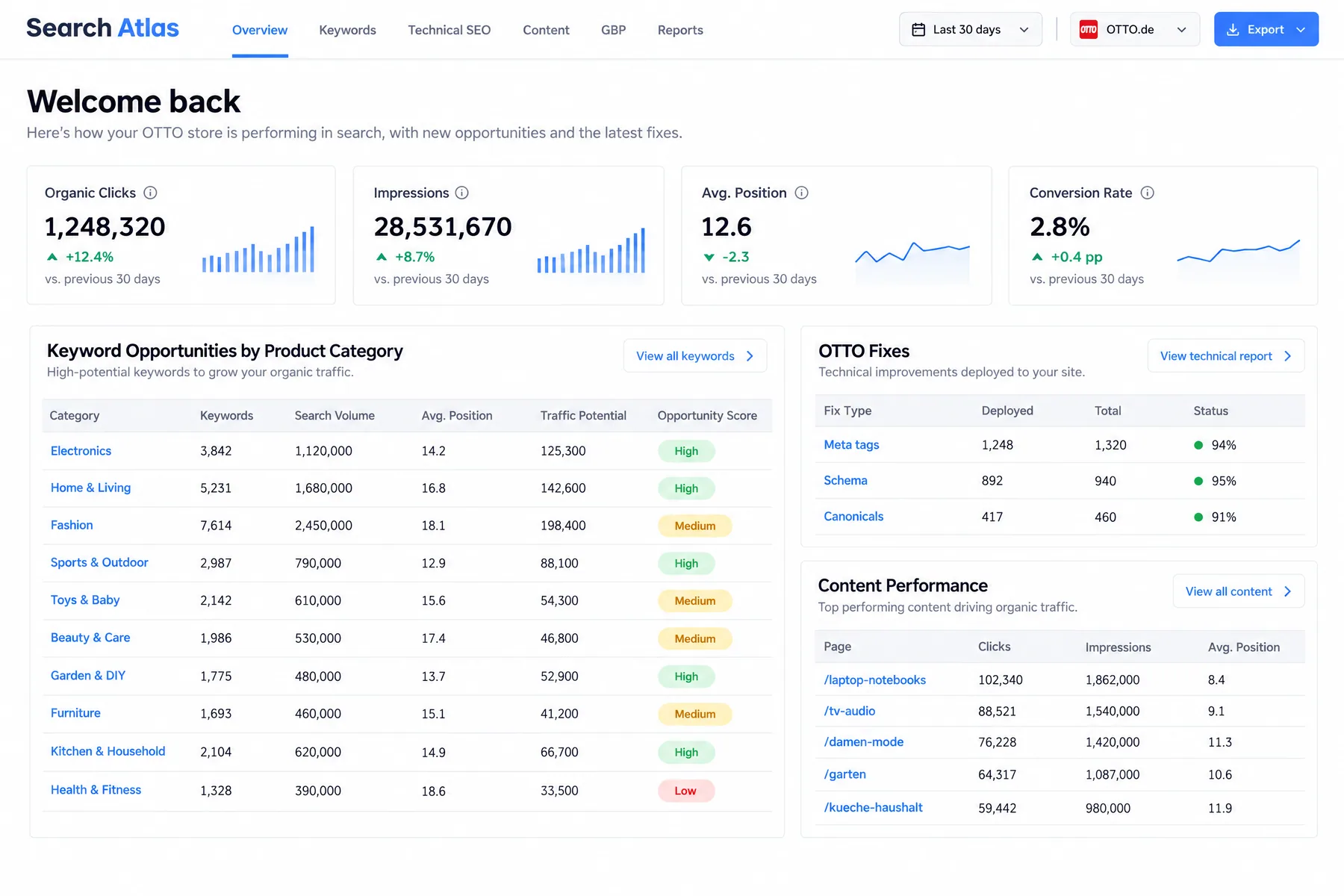Click arrow in View technical report

pyautogui.click(x=1287, y=356)
